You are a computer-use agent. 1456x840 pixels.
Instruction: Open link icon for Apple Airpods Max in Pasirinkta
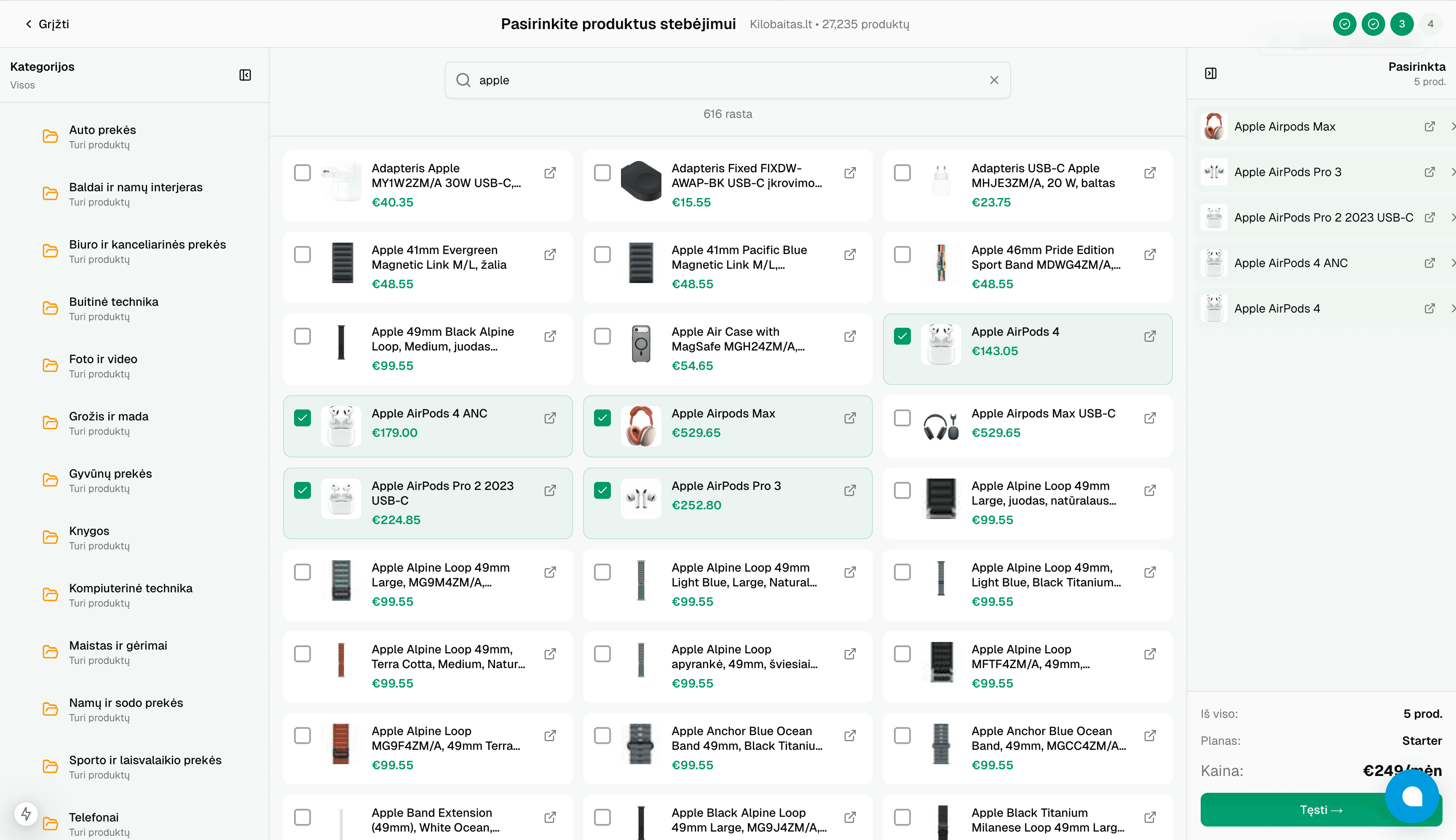click(1429, 126)
